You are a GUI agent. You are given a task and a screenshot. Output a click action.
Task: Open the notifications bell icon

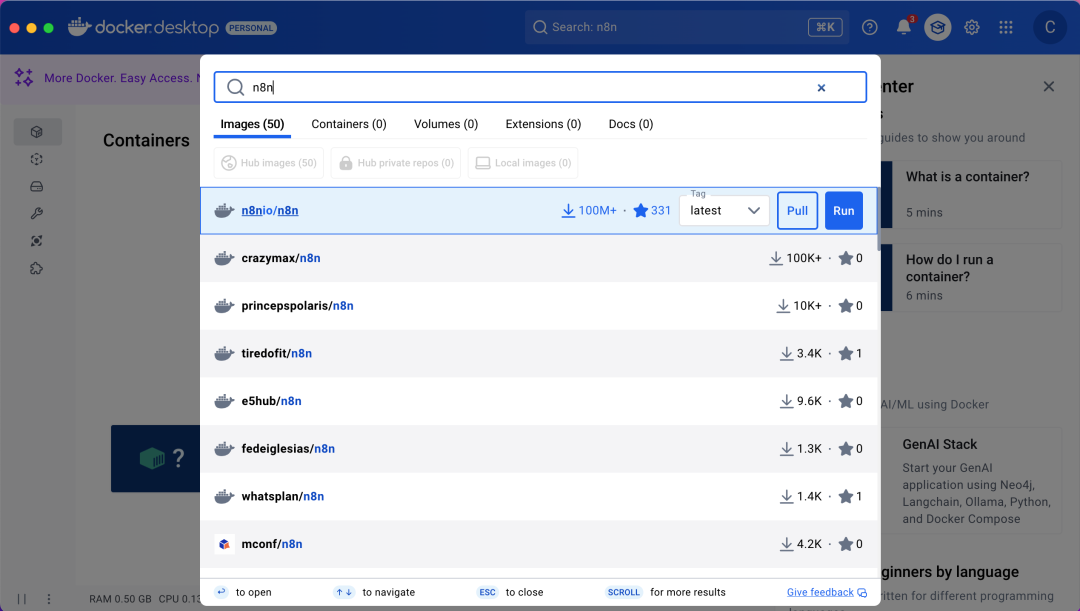pos(904,27)
